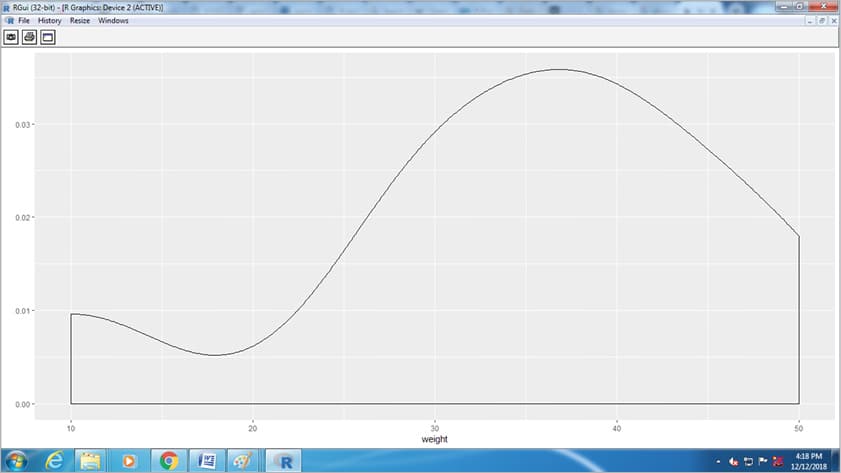Click the return focus to console icon
The image size is (841, 473).
pyautogui.click(x=47, y=37)
